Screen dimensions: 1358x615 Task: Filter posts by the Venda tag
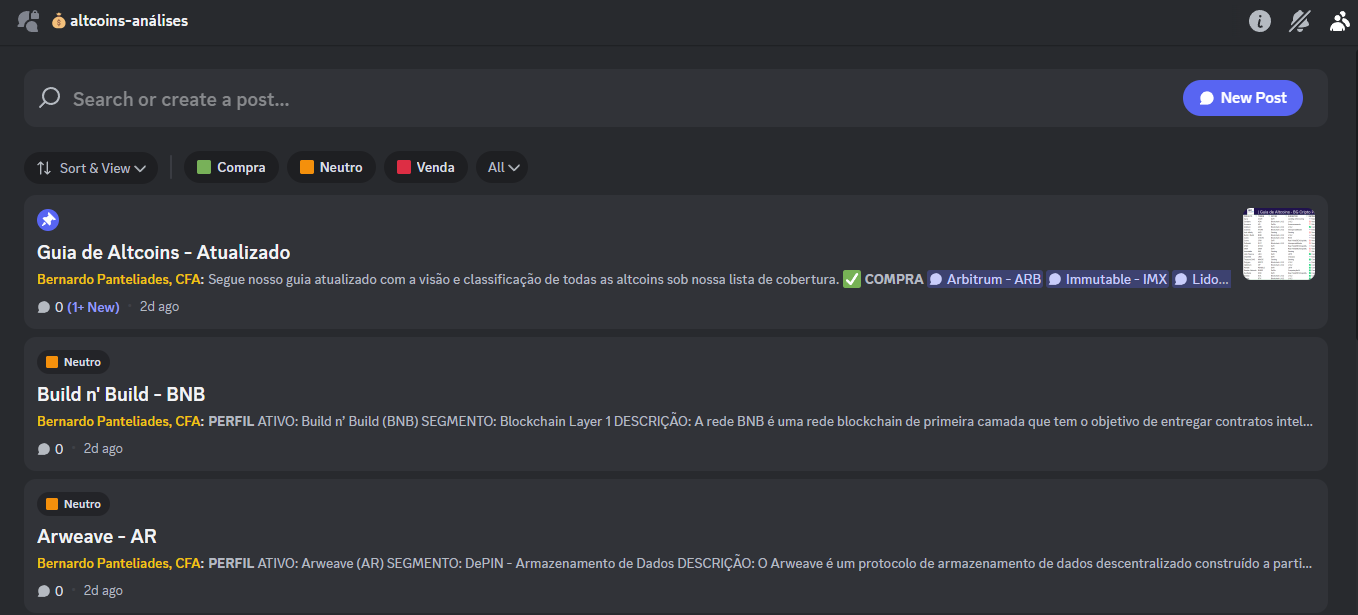(x=426, y=167)
